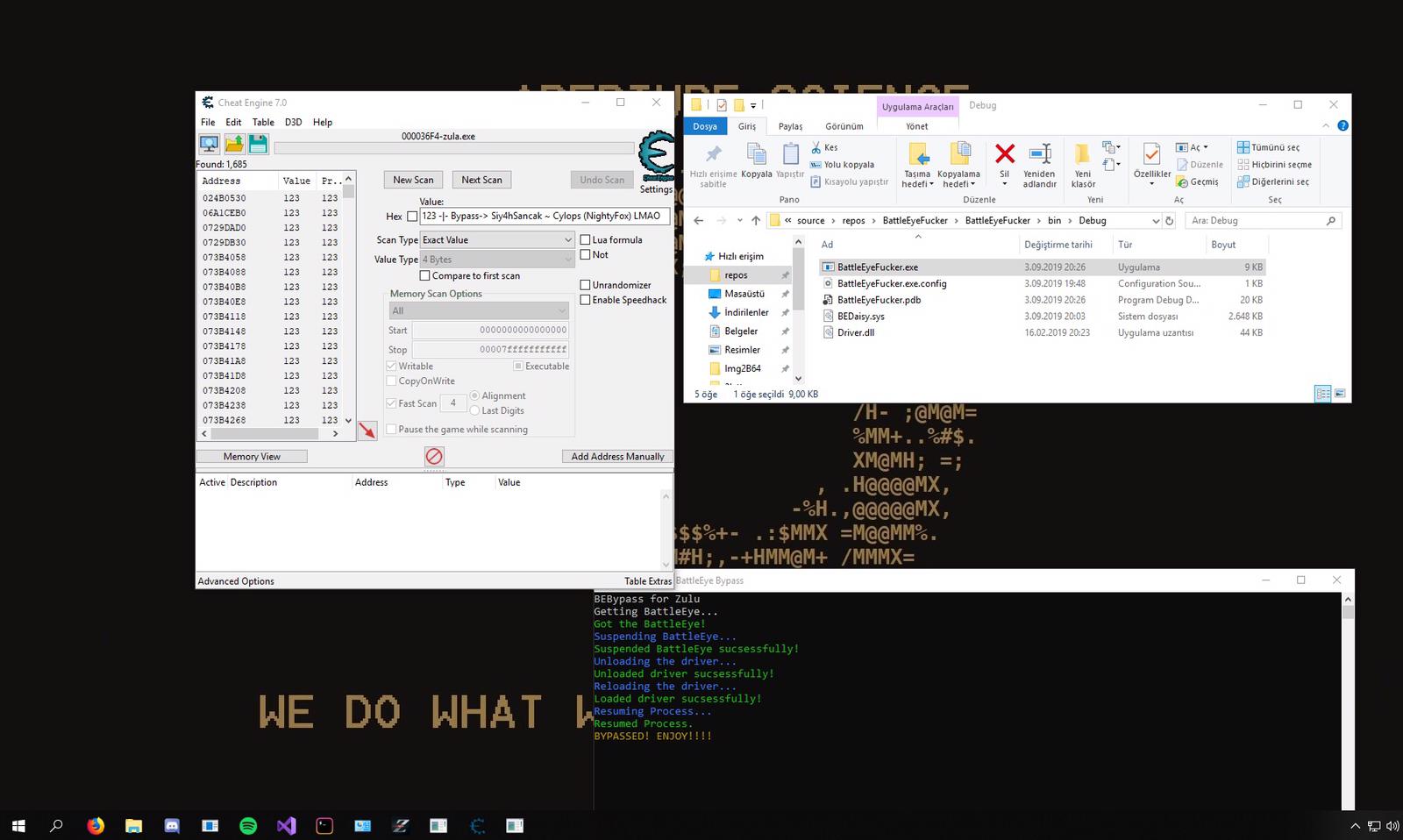Image resolution: width=1403 pixels, height=840 pixels.
Task: Open Visual Studio from the taskbar
Action: (x=286, y=825)
